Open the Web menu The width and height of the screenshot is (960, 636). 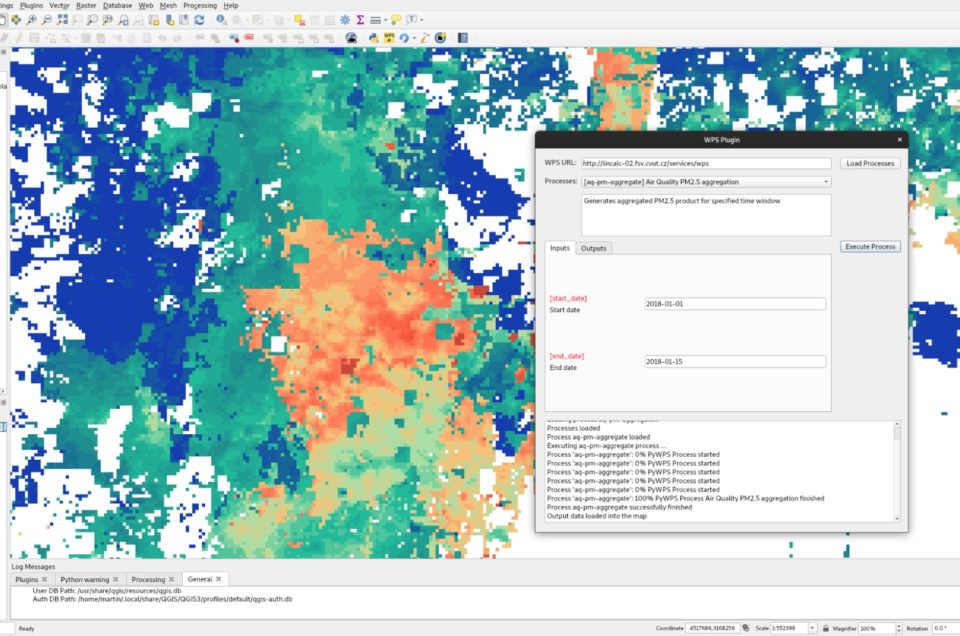(146, 6)
